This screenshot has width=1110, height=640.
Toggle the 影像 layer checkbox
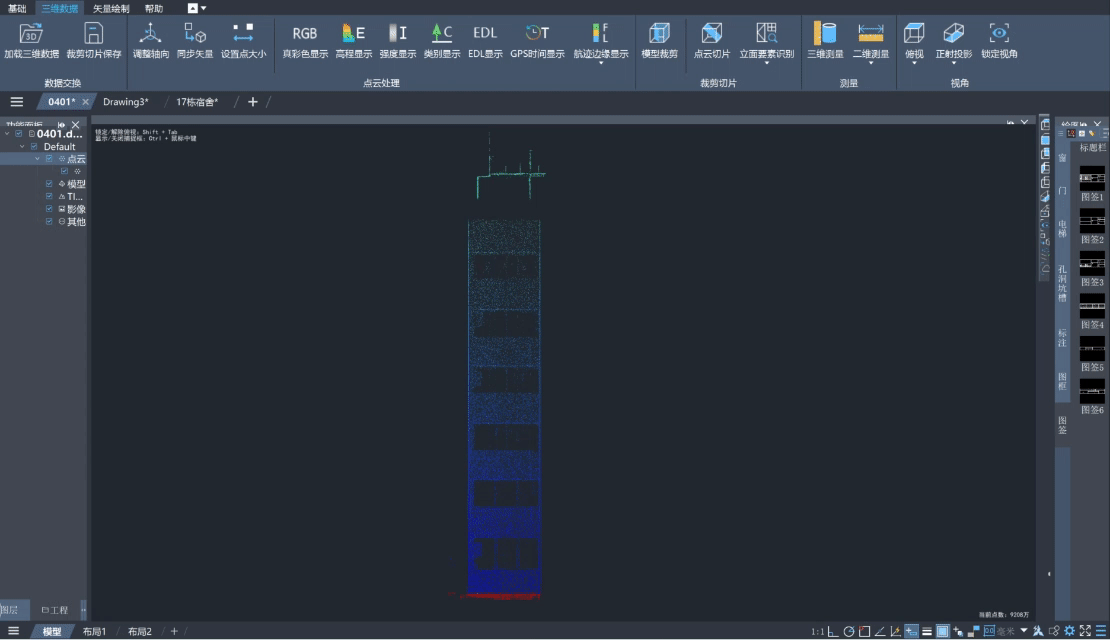click(x=49, y=209)
